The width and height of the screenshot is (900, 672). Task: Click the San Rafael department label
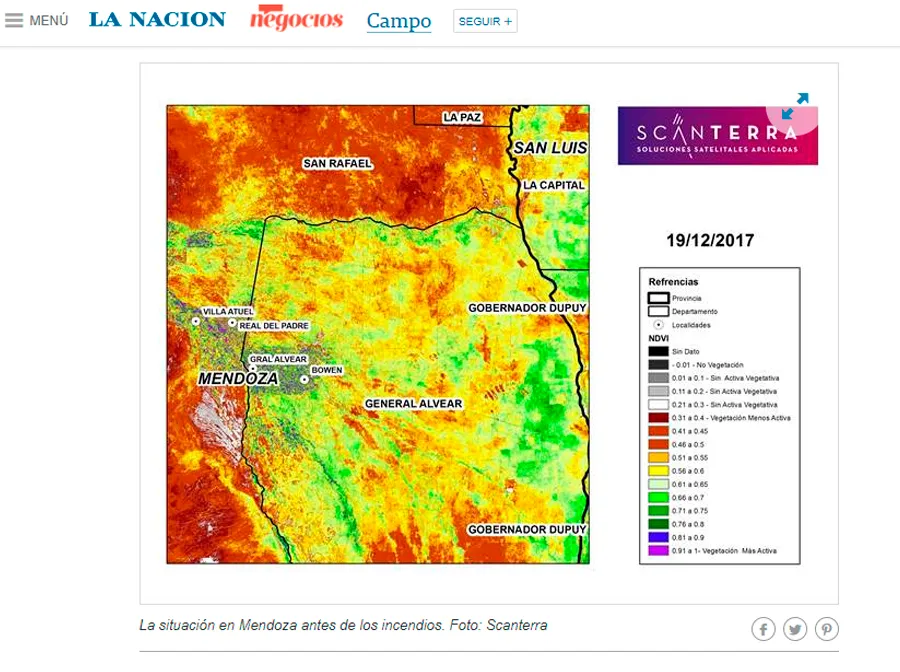coord(337,163)
